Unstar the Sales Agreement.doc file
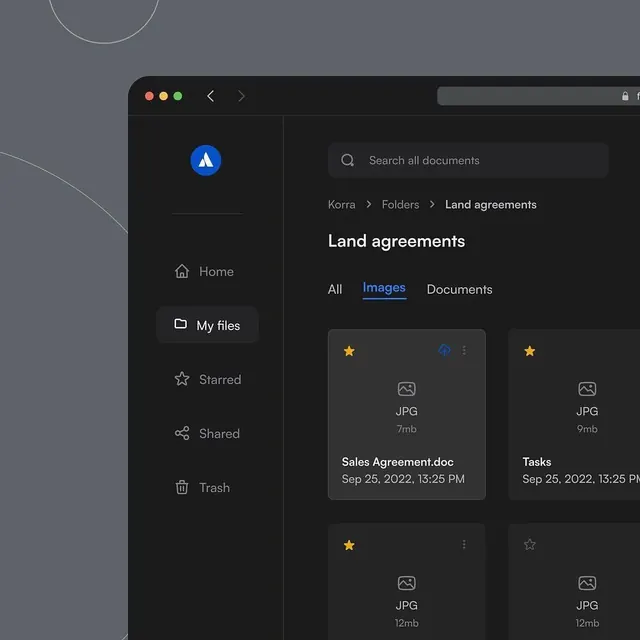Screen dimensions: 640x640 point(349,351)
